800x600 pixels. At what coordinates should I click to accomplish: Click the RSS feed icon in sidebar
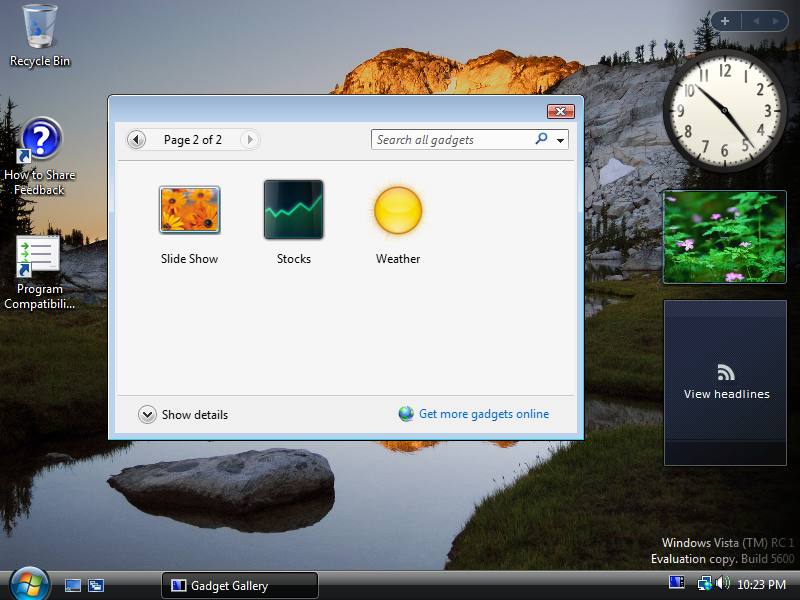pos(726,372)
